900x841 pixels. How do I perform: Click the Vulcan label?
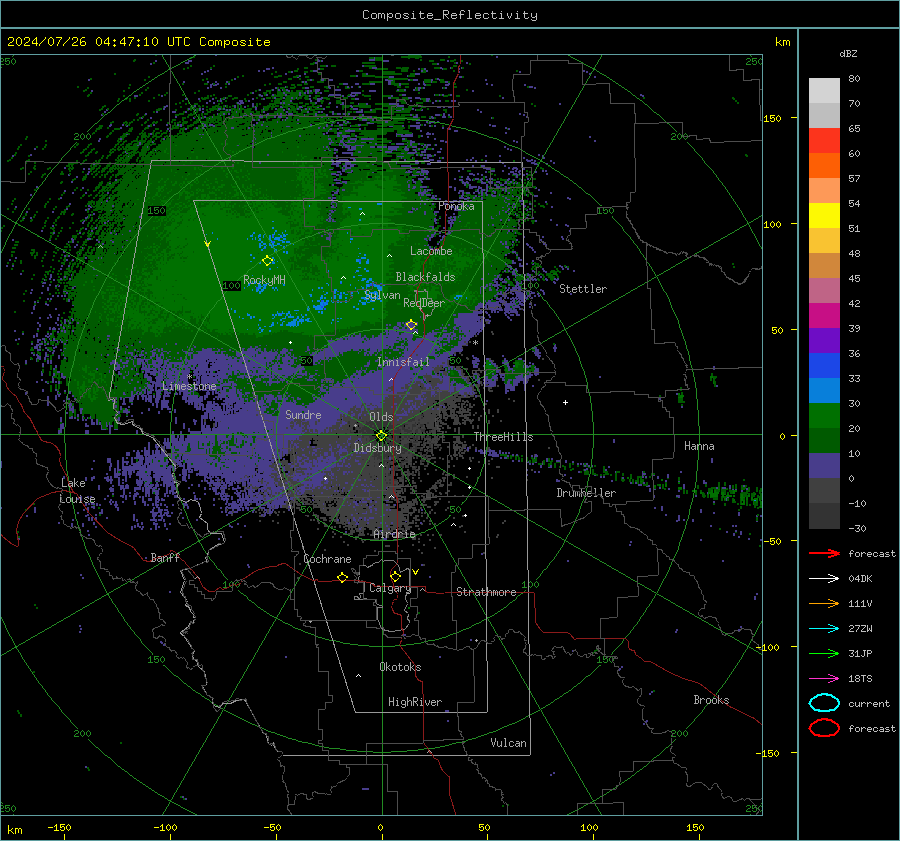click(x=508, y=743)
